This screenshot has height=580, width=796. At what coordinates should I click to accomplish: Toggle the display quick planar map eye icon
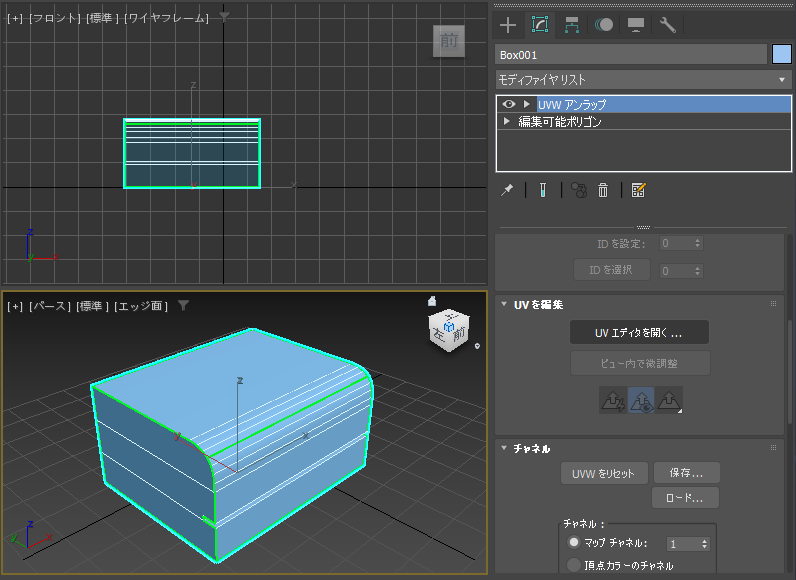641,400
